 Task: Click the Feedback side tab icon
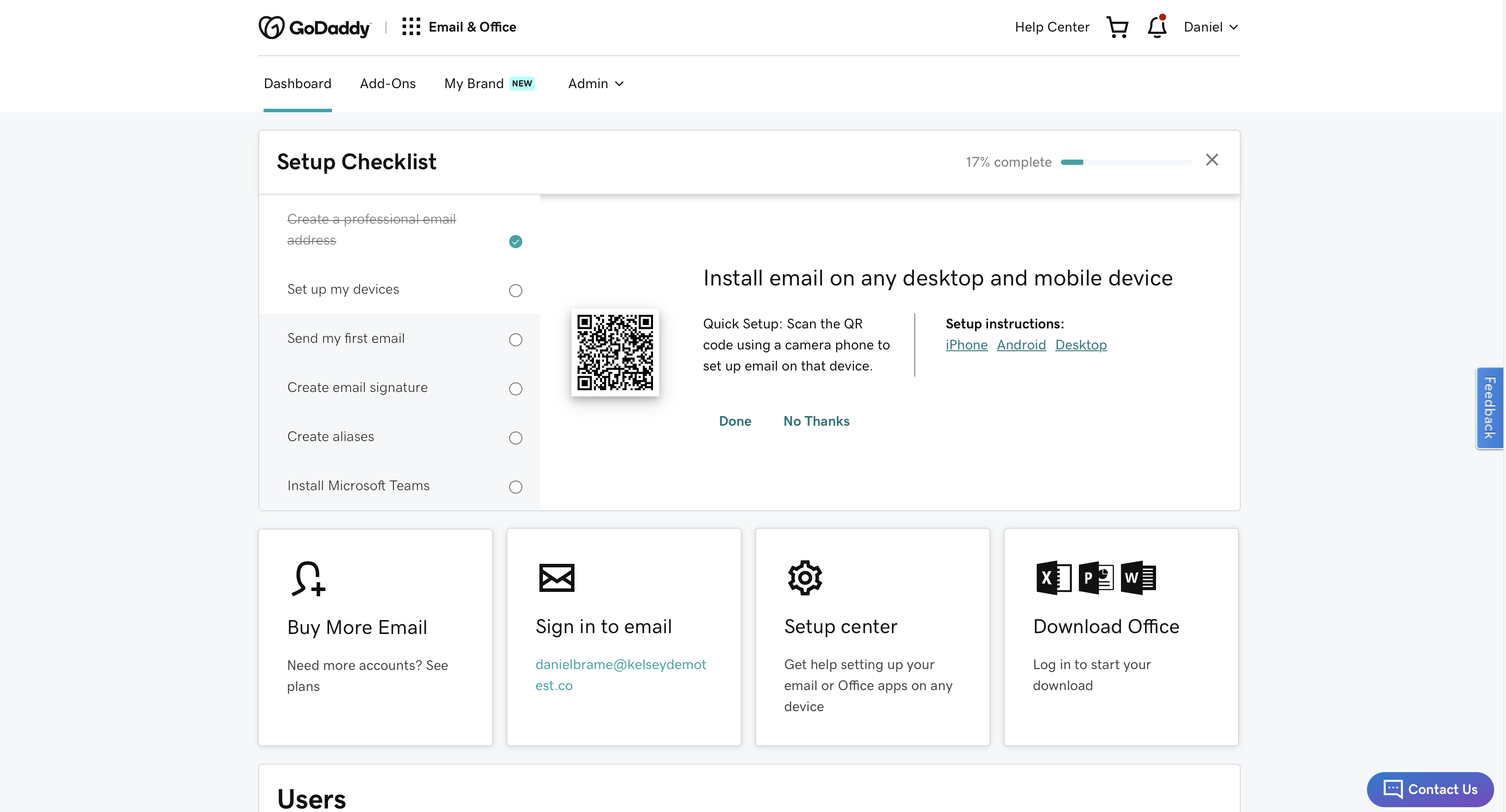click(1490, 407)
